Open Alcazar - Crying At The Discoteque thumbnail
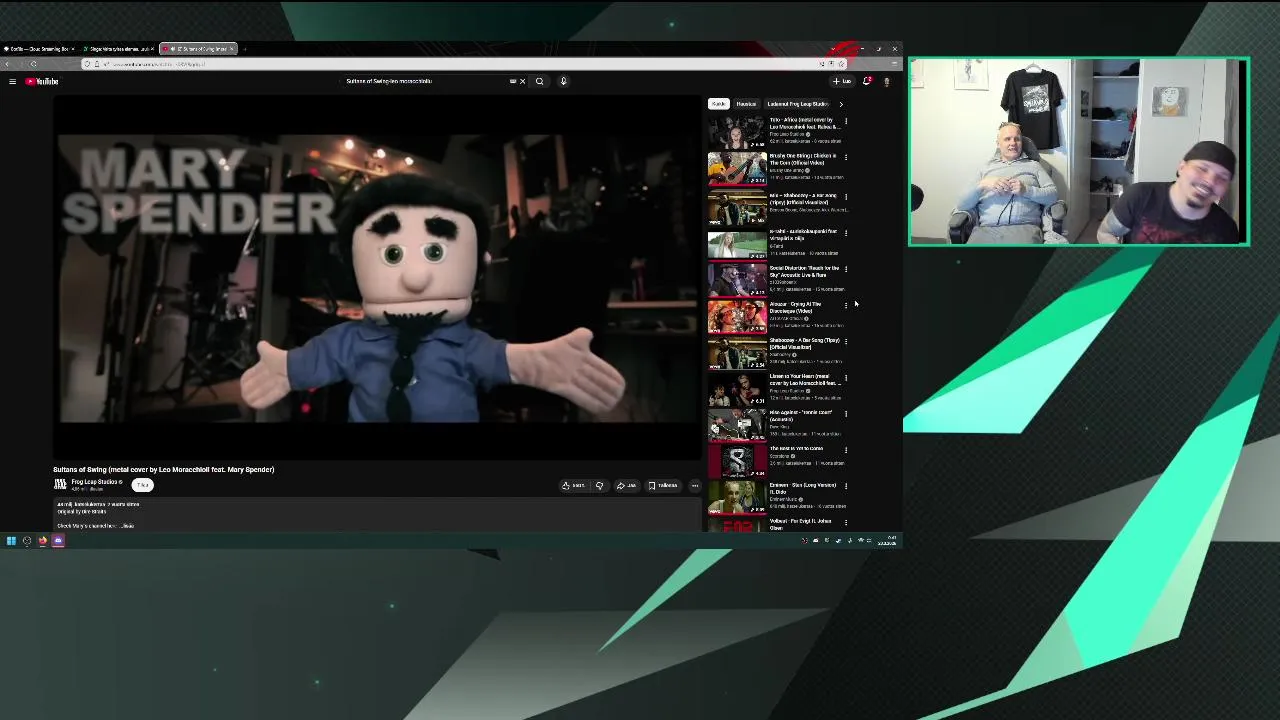Viewport: 1280px width, 720px height. pos(737,316)
